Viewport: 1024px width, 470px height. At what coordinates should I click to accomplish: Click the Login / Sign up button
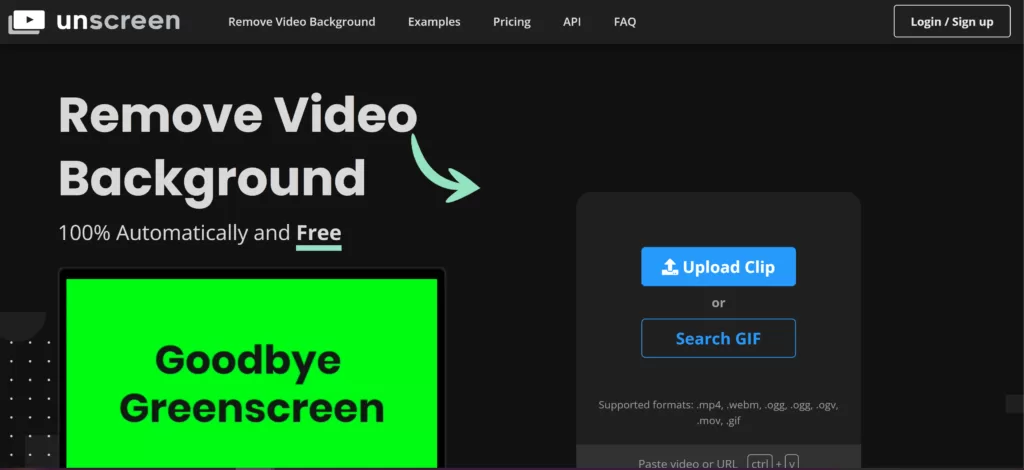[x=952, y=22]
